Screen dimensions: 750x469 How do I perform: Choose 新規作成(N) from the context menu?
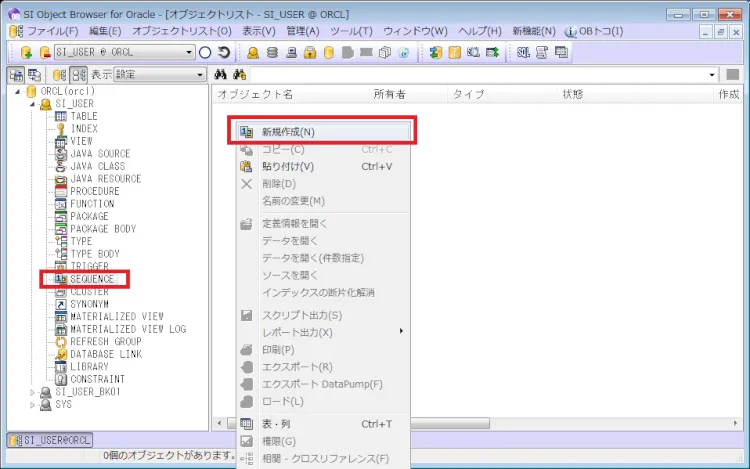(x=323, y=132)
